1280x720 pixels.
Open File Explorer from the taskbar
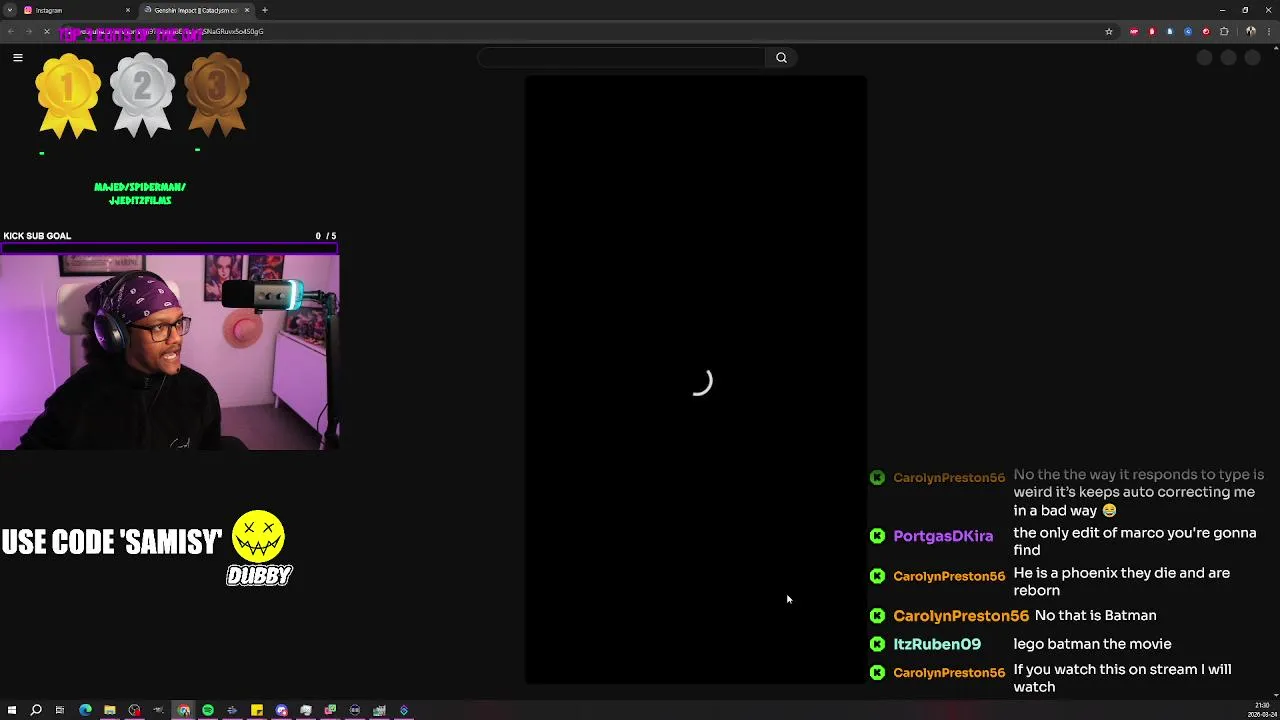(110, 710)
